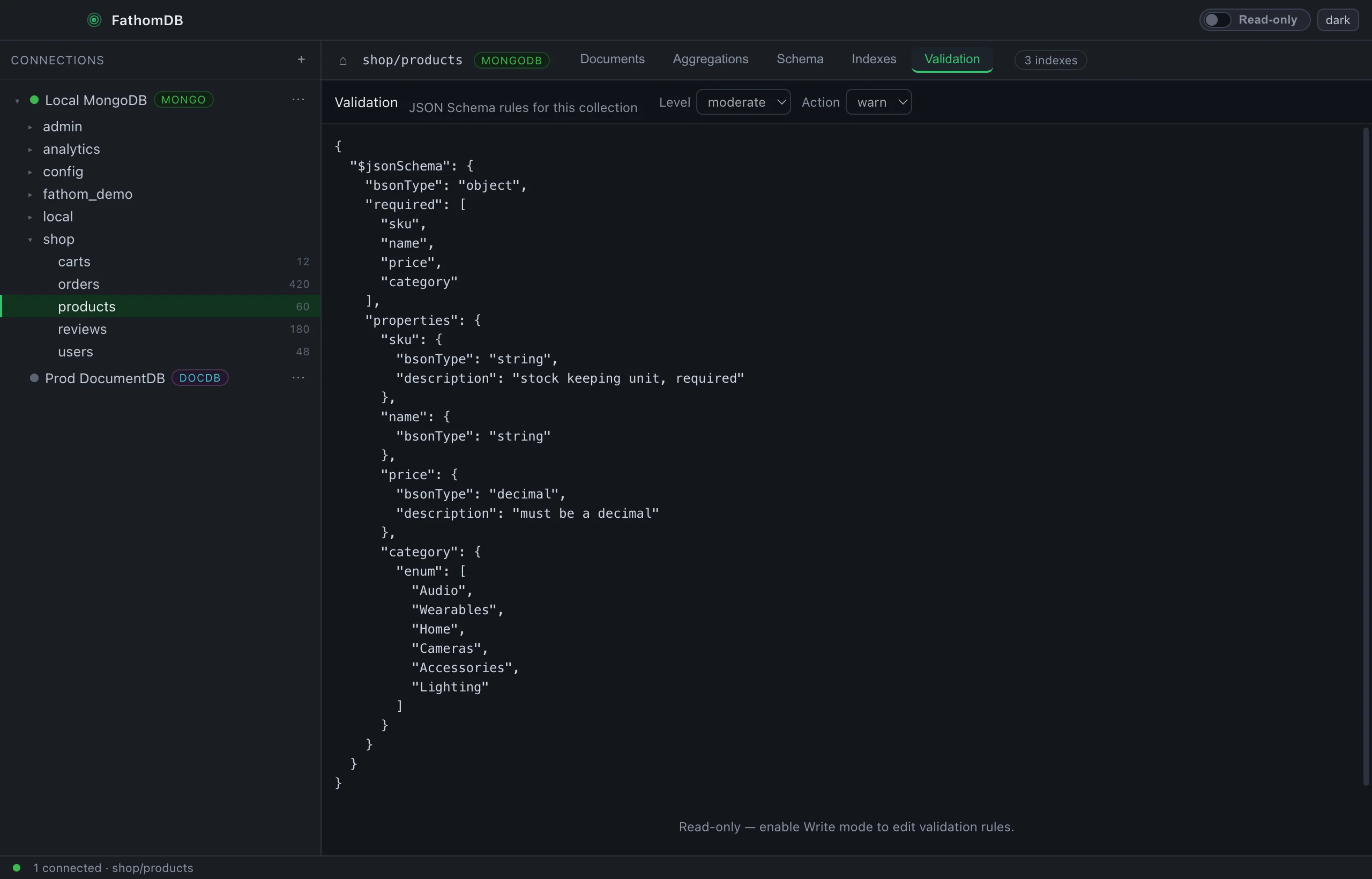Expand the analytics database
Image resolution: width=1372 pixels, height=879 pixels.
(x=30, y=150)
